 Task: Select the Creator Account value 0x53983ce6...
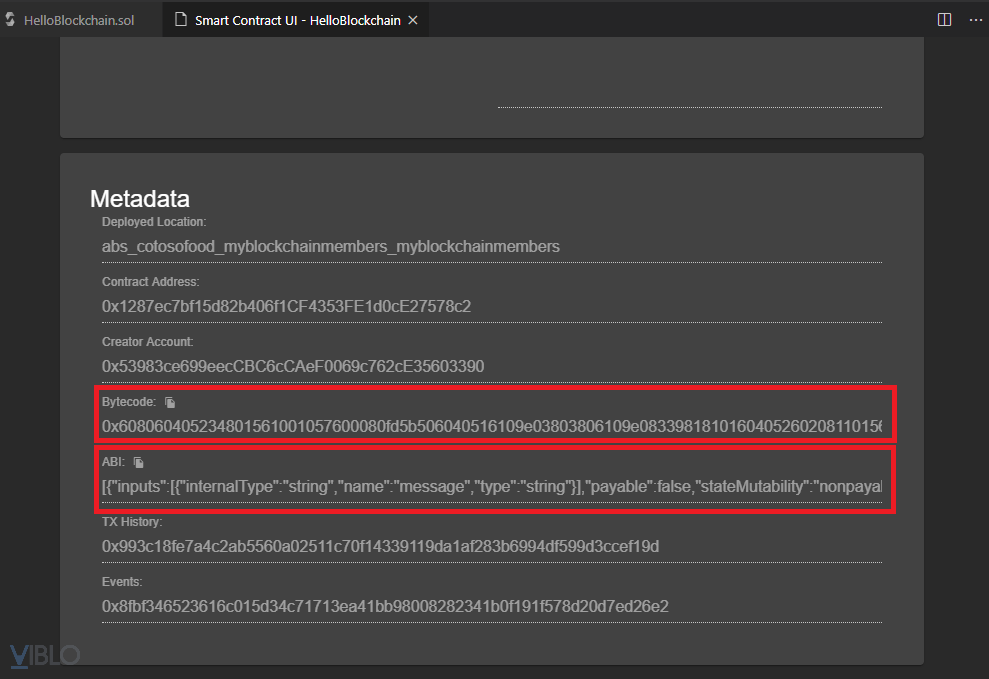click(293, 366)
